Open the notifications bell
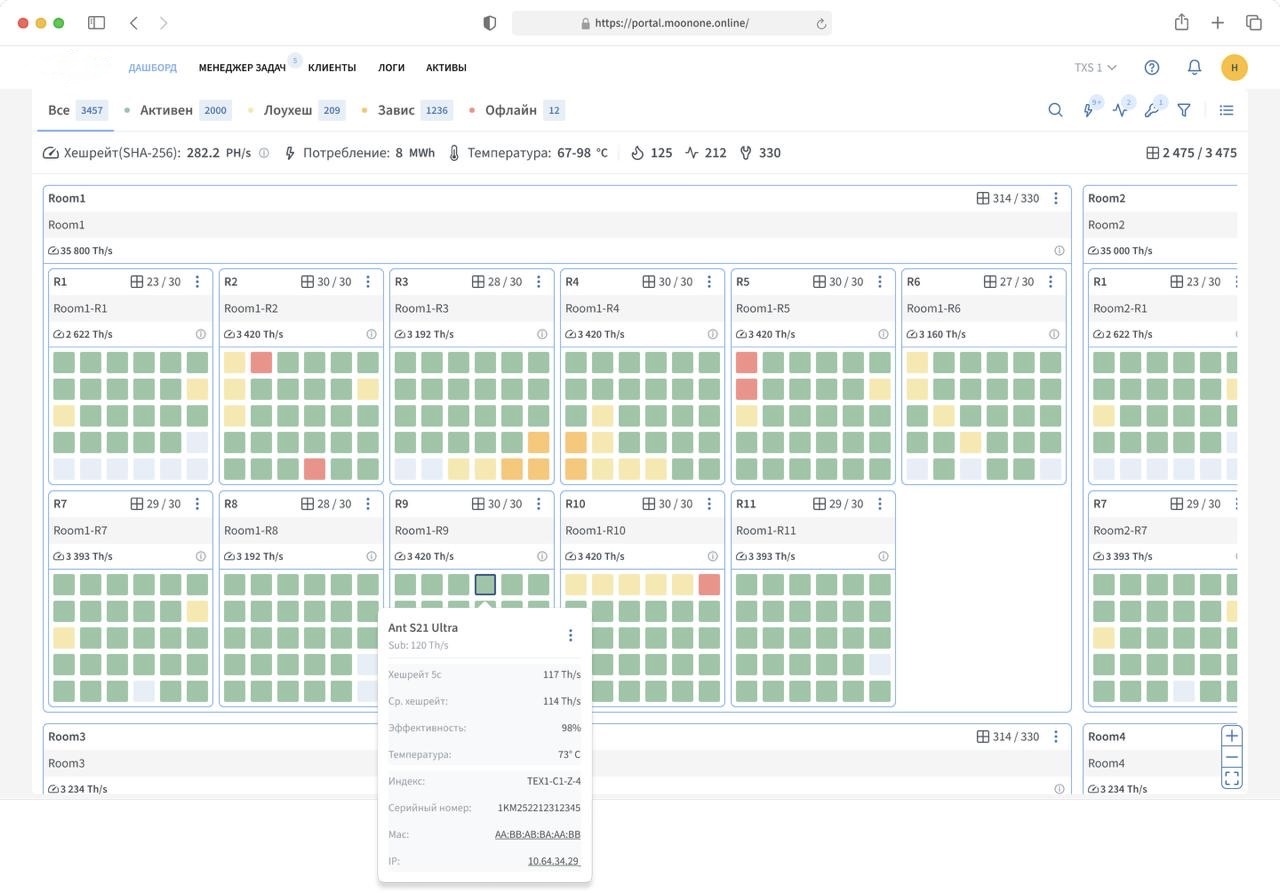Screen dimensions: 1280x893 pyautogui.click(x=1194, y=68)
